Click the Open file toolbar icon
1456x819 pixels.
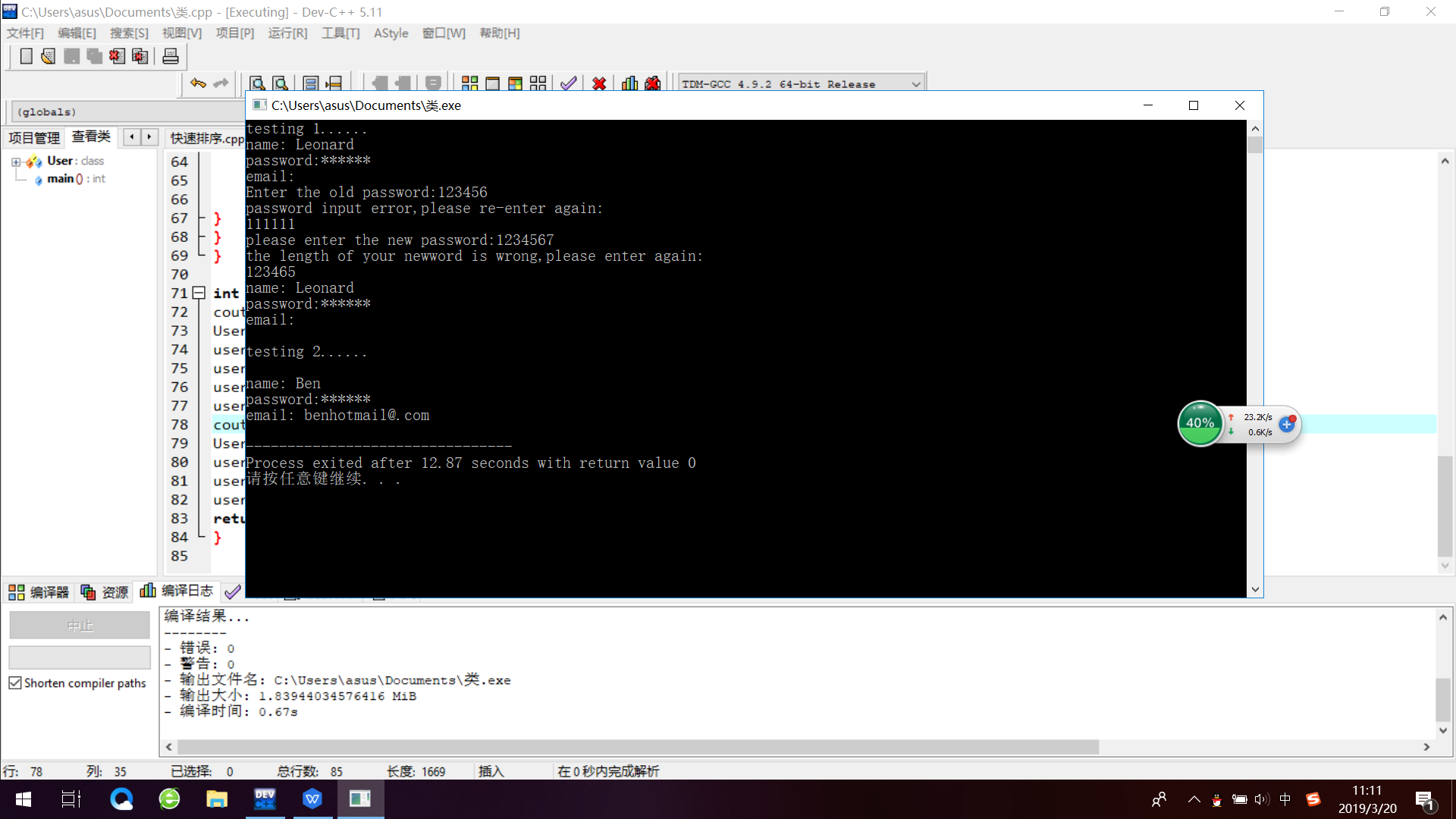point(49,56)
